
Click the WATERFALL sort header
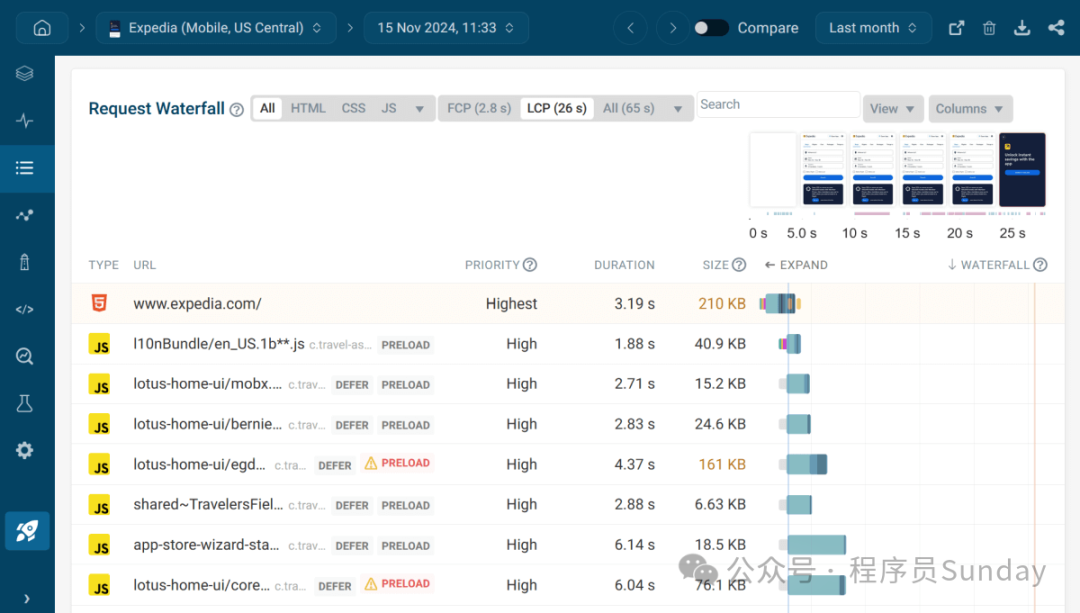(988, 264)
